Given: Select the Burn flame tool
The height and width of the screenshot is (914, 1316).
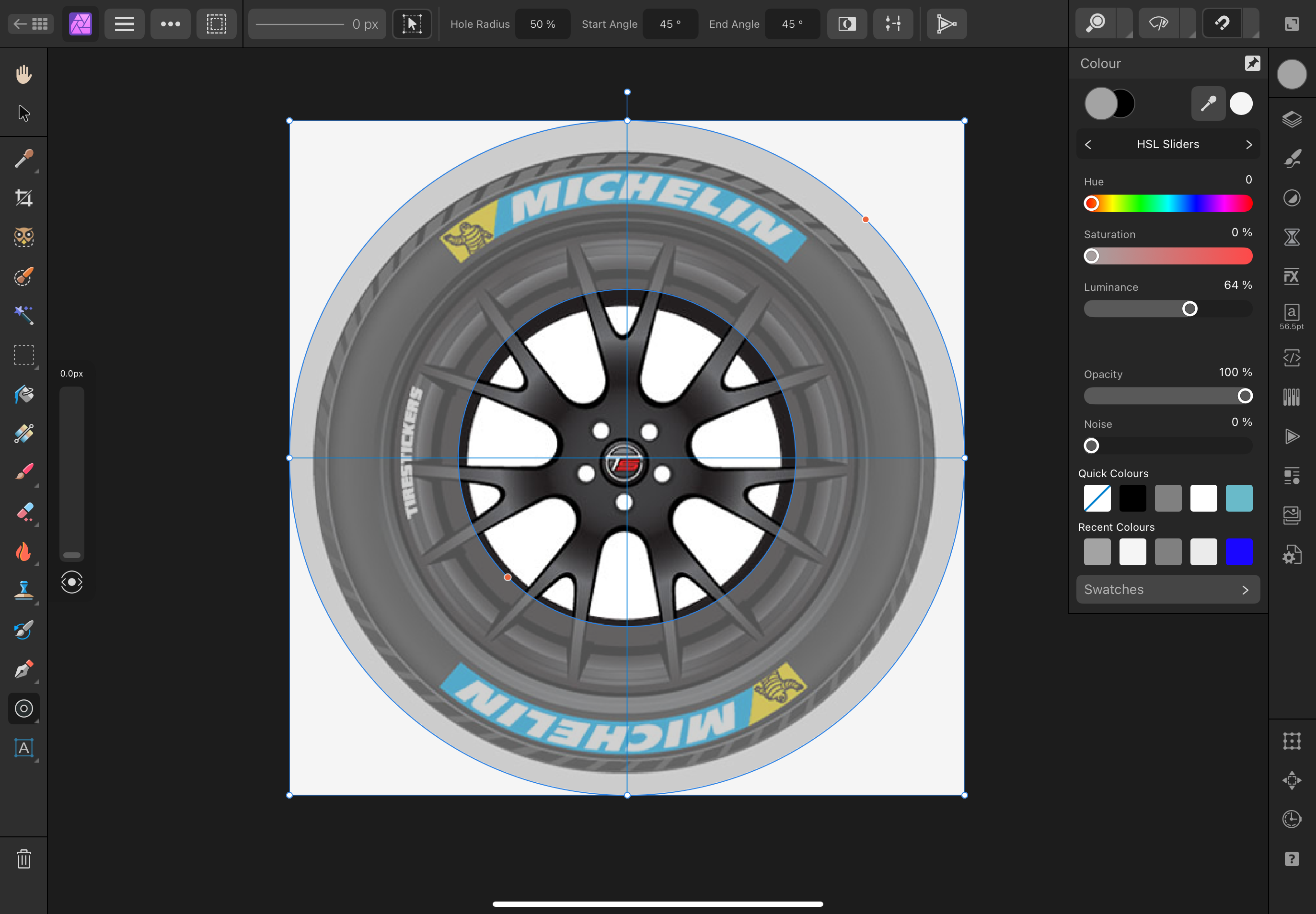Looking at the screenshot, I should click(23, 551).
